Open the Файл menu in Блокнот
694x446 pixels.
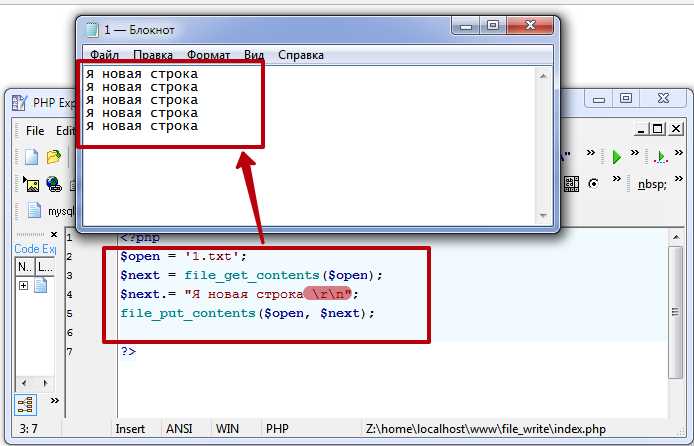pyautogui.click(x=104, y=55)
